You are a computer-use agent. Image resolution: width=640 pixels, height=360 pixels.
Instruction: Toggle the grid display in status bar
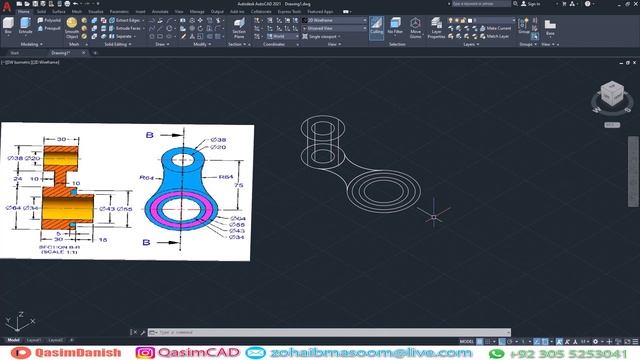point(480,342)
